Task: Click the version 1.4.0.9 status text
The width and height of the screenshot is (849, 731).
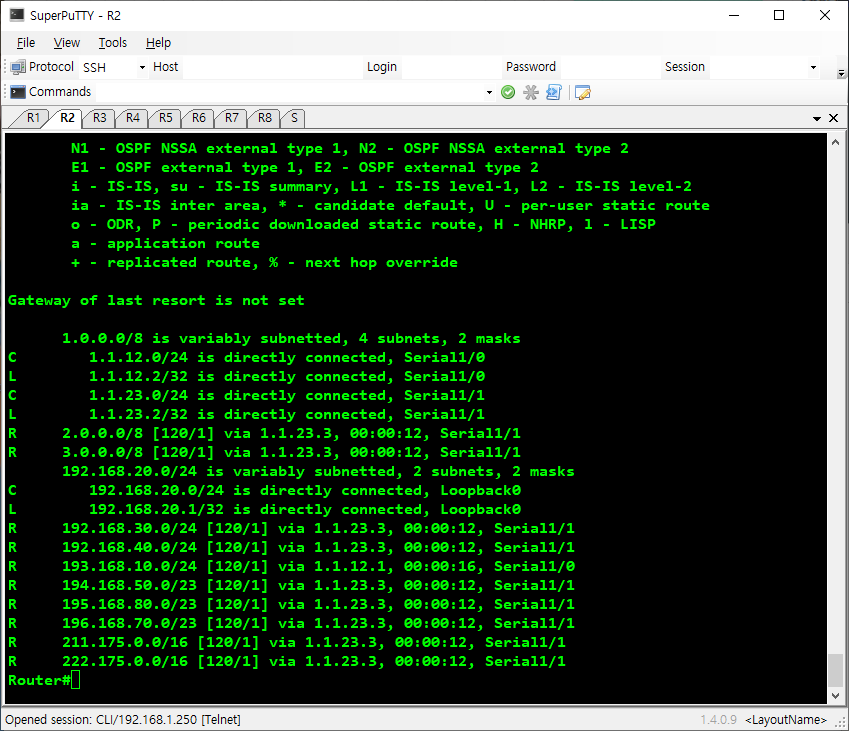Action: pos(719,720)
